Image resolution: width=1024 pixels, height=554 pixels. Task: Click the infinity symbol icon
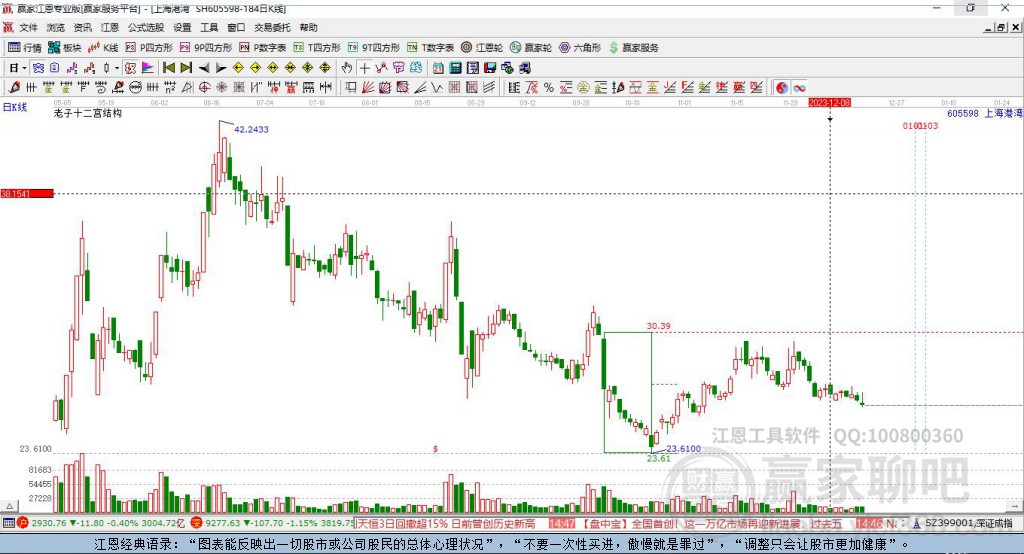point(799,88)
